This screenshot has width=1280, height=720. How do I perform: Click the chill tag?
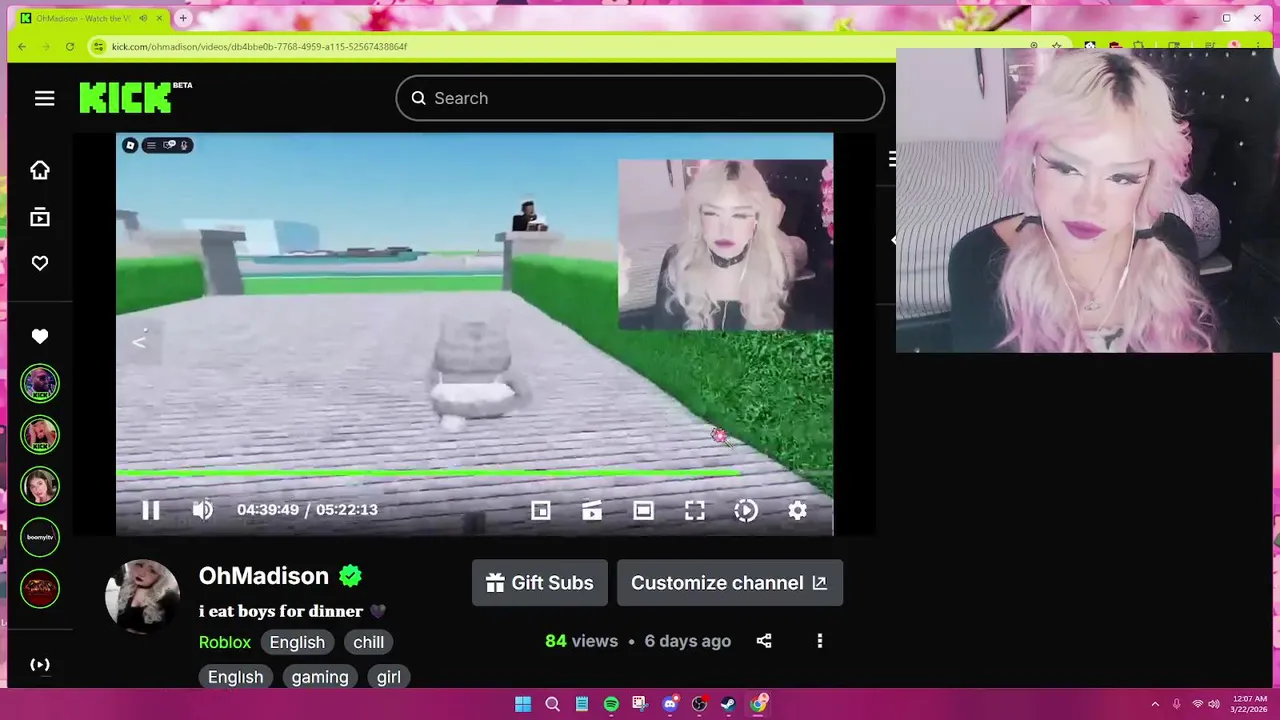[x=368, y=642]
